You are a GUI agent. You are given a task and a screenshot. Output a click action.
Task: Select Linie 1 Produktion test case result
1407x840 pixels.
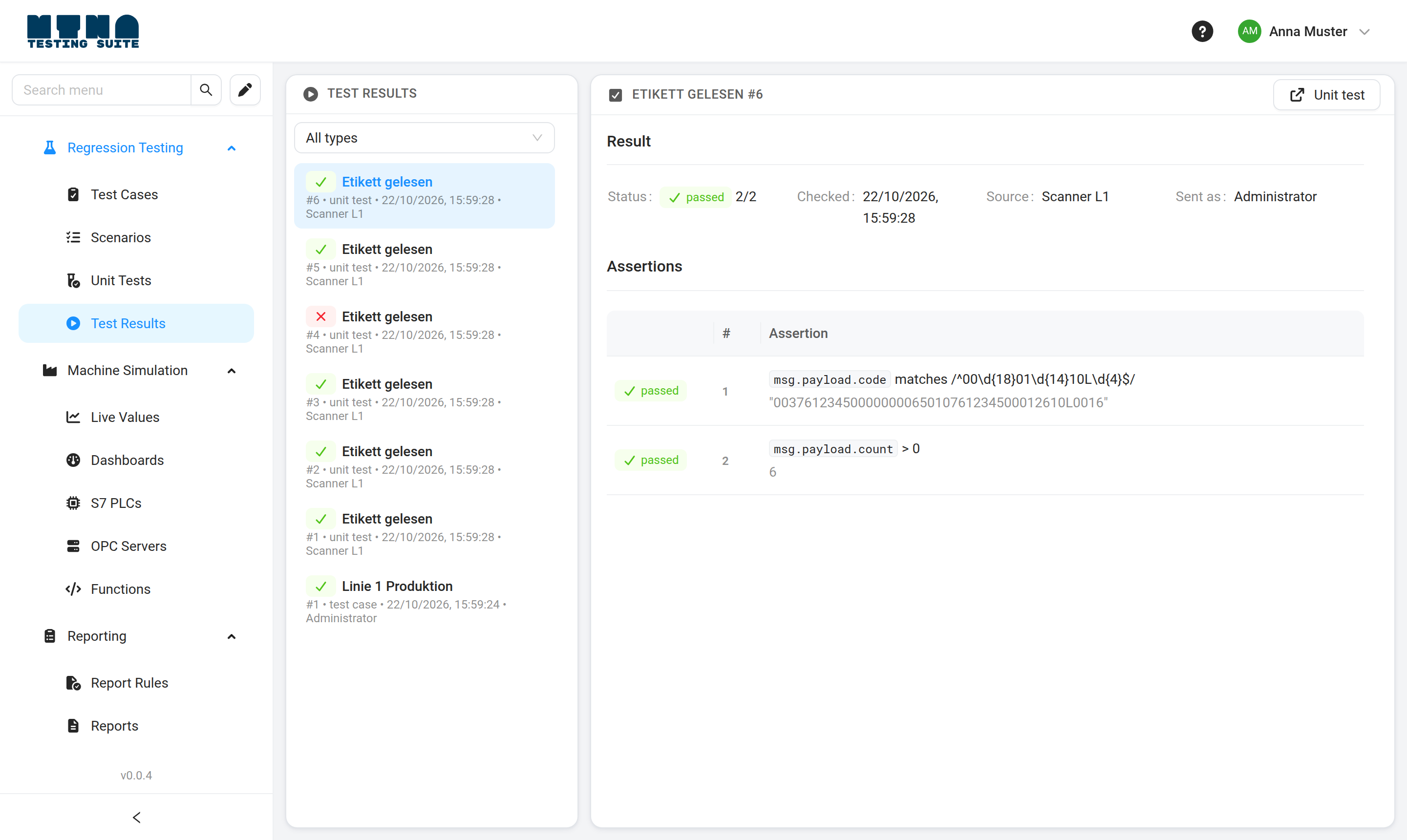click(x=425, y=601)
